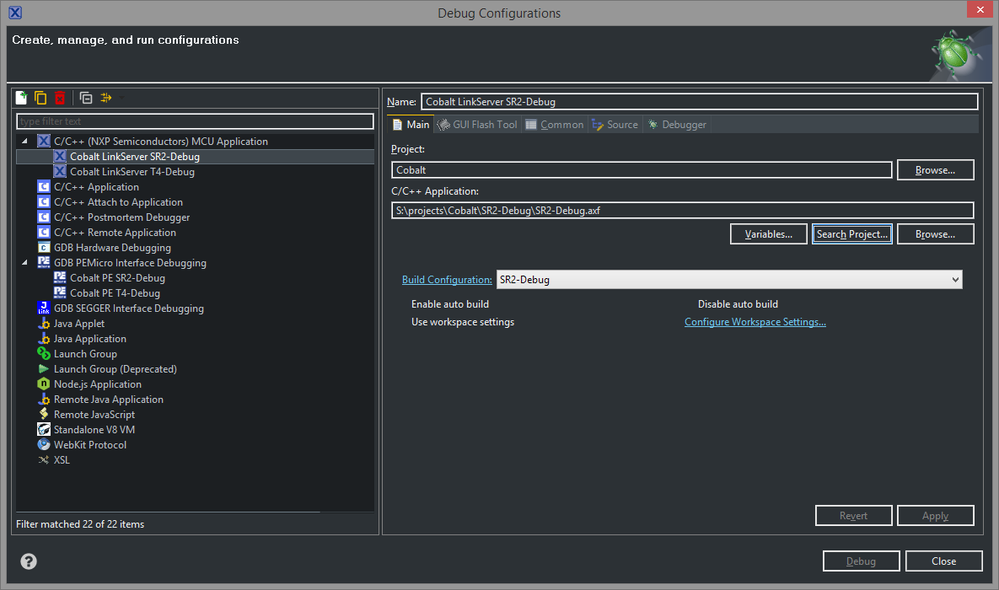The image size is (999, 590).
Task: Click the Search Project... button
Action: click(852, 234)
